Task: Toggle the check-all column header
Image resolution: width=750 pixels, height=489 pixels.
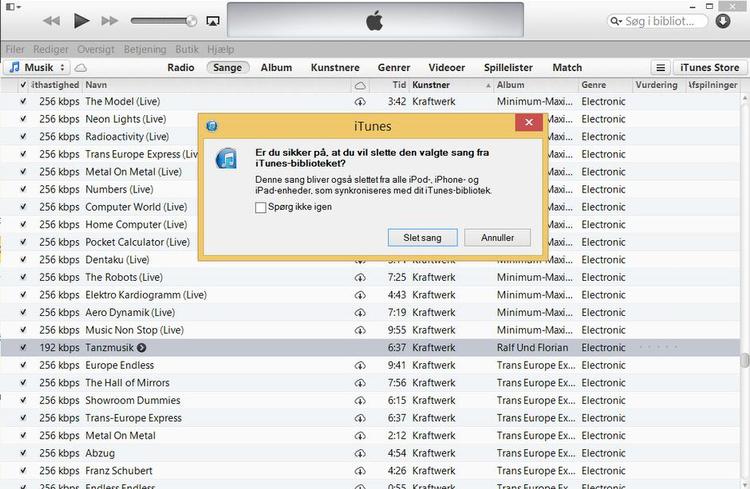Action: point(23,85)
